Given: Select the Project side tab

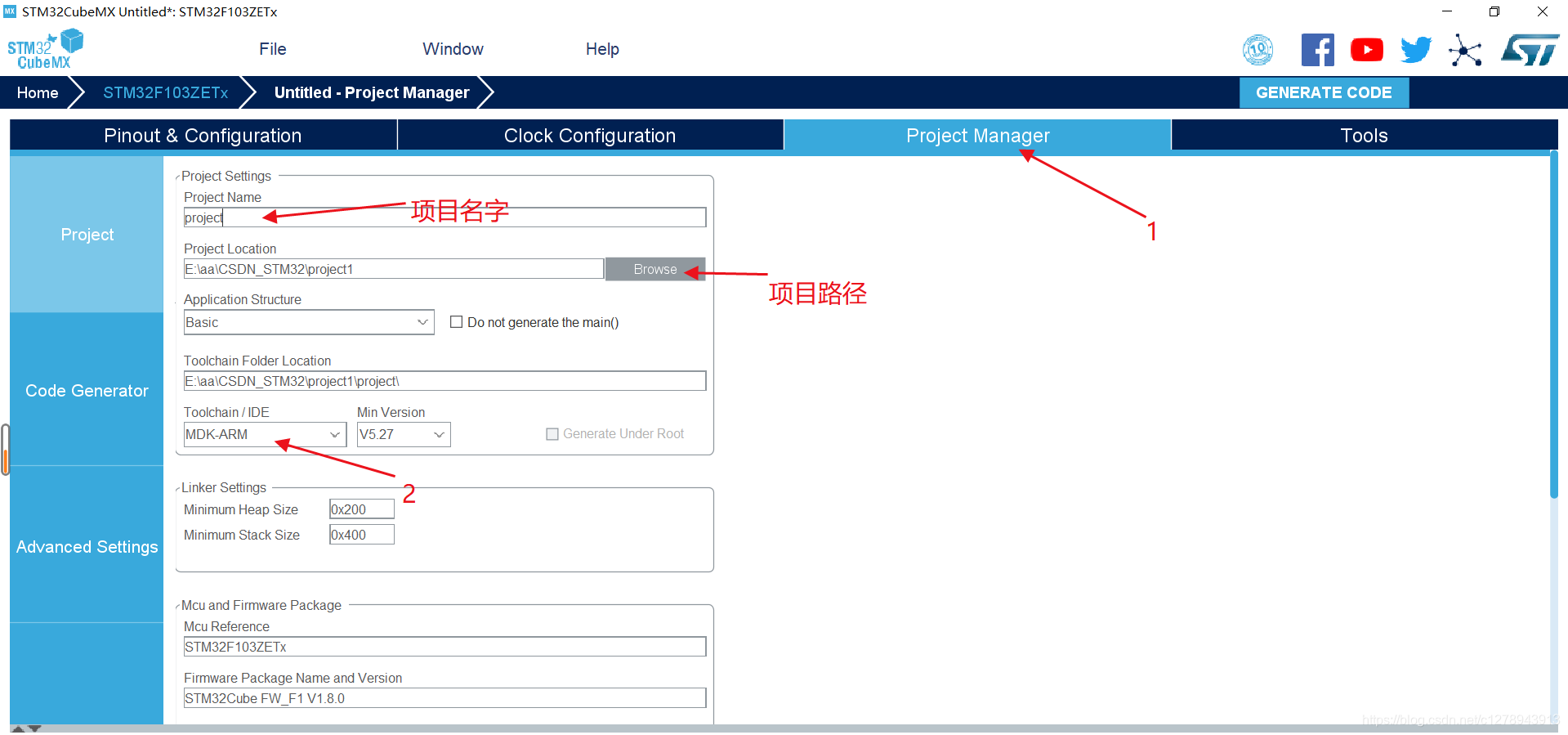Looking at the screenshot, I should [87, 235].
